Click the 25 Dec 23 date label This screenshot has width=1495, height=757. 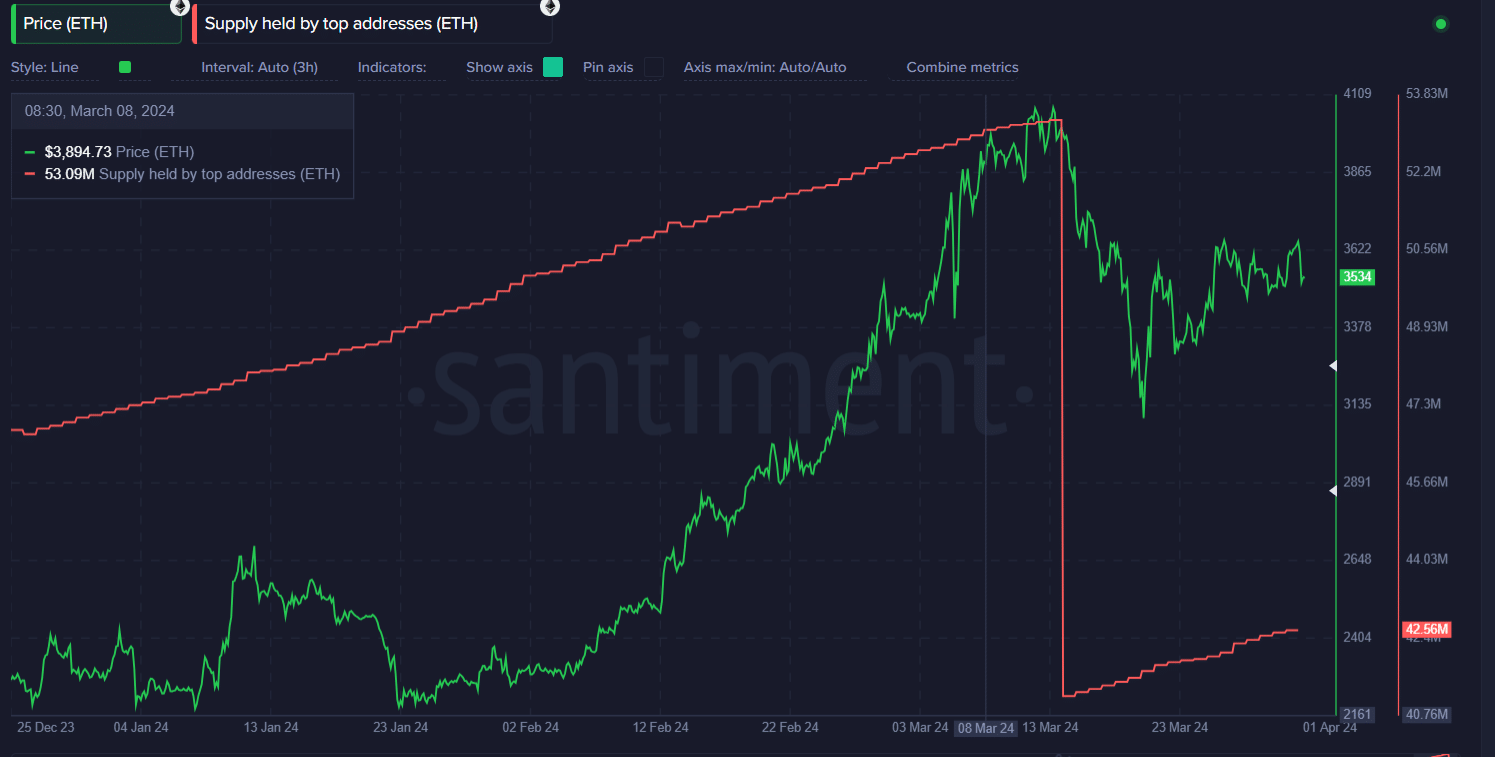46,728
